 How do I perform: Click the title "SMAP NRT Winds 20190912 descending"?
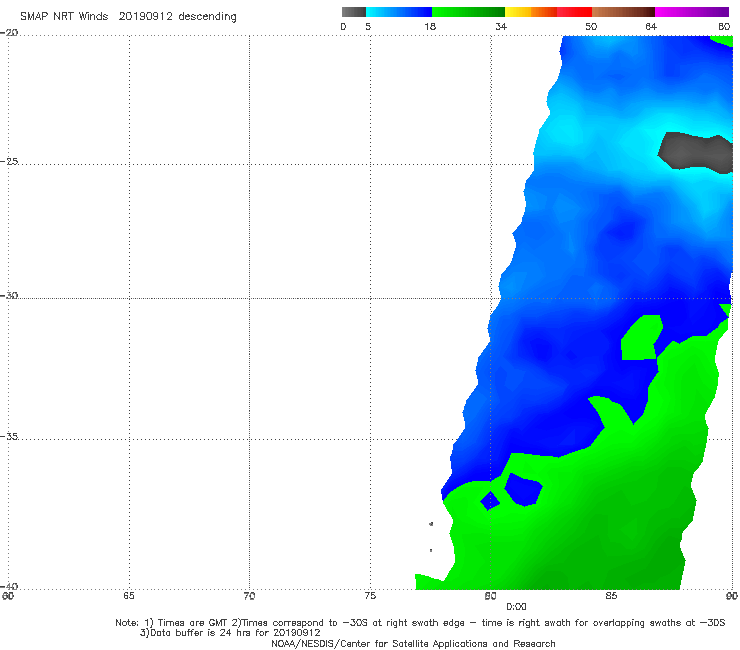[128, 17]
